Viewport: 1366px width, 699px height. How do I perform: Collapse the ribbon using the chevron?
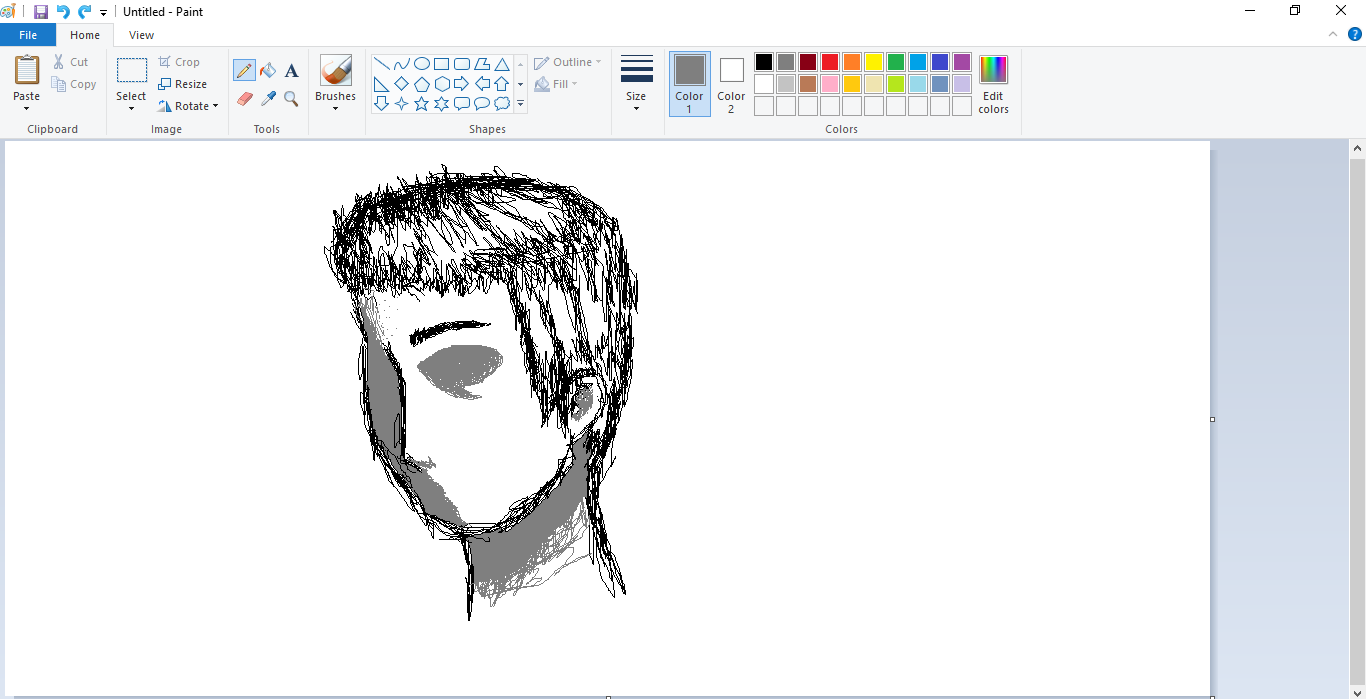(x=1333, y=34)
